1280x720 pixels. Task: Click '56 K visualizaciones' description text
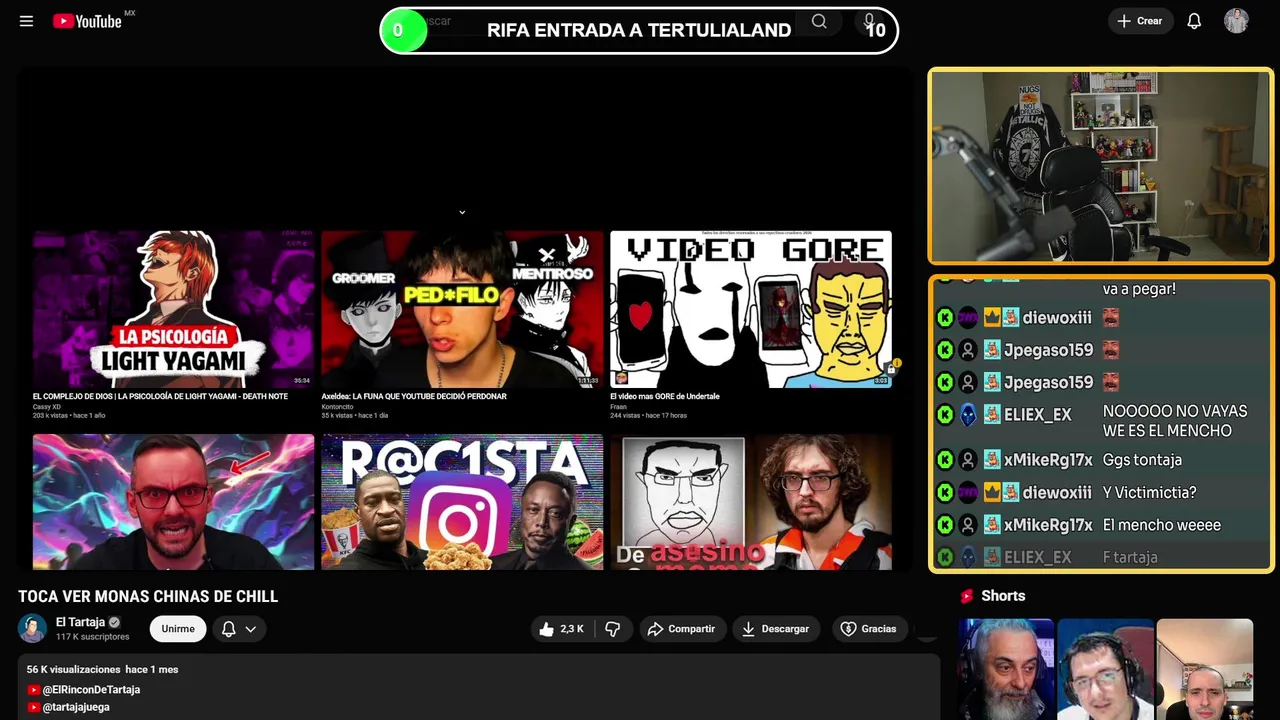pos(73,669)
